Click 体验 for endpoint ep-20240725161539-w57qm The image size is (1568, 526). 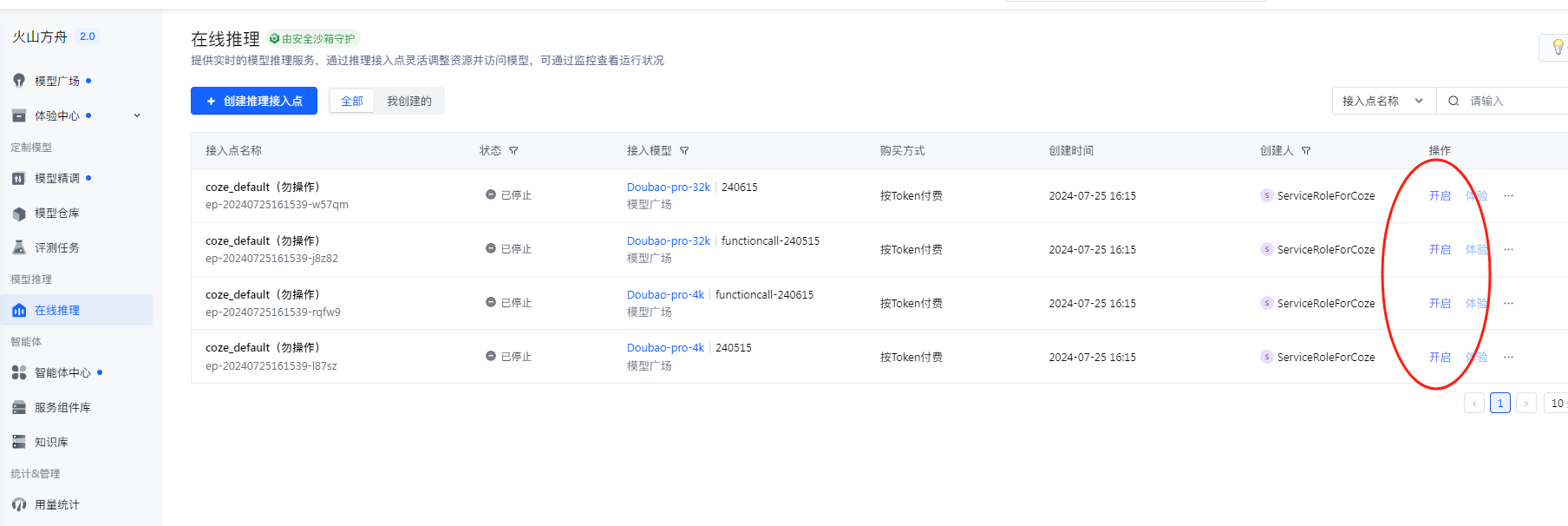(1476, 195)
